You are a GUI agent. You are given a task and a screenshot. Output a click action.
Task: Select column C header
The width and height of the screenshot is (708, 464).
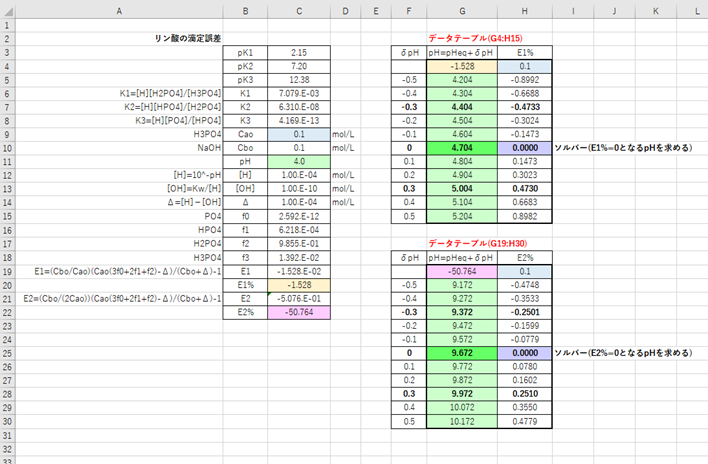[x=299, y=11]
